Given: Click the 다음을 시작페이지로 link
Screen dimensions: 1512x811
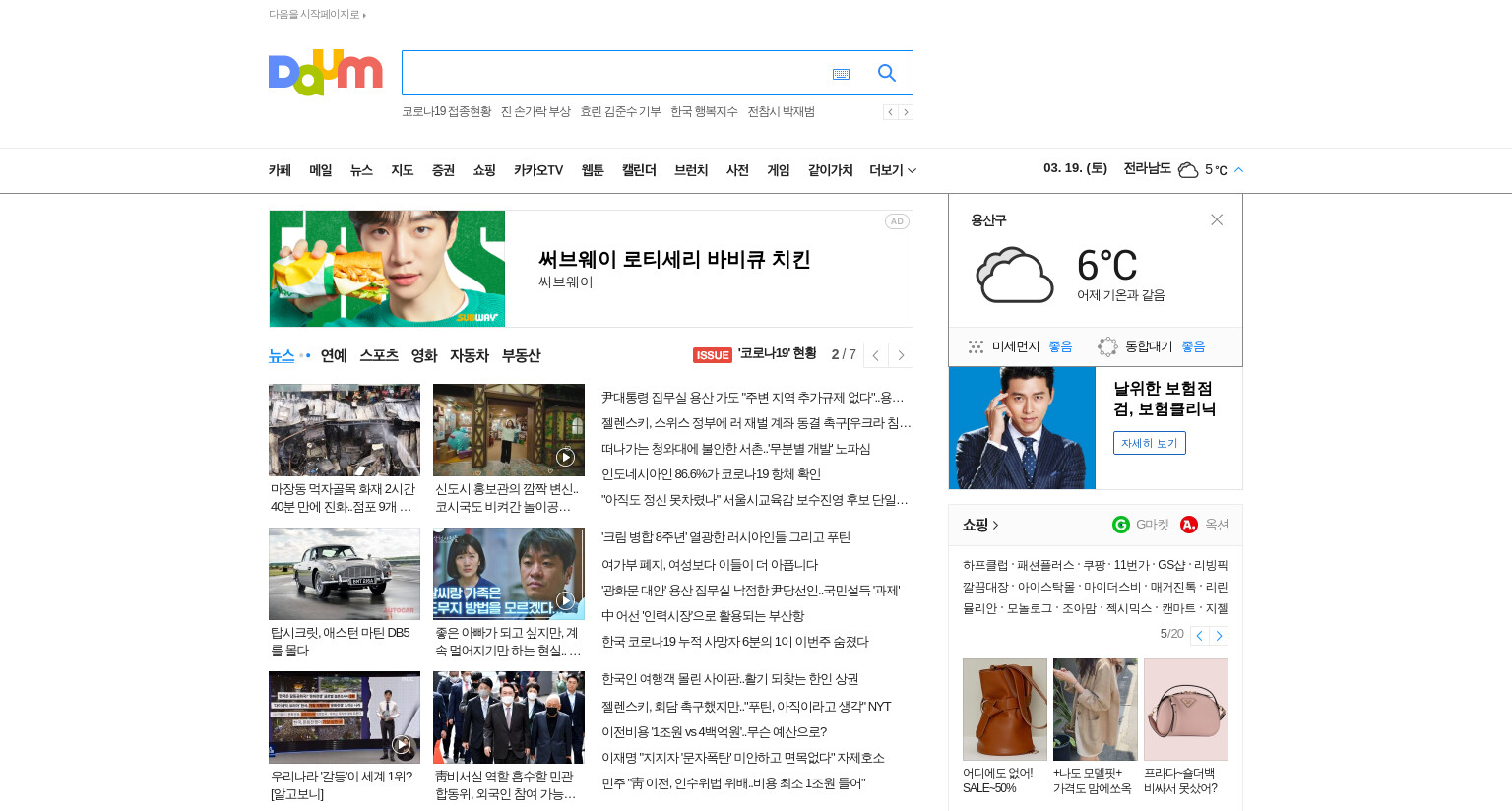Looking at the screenshot, I should (317, 14).
